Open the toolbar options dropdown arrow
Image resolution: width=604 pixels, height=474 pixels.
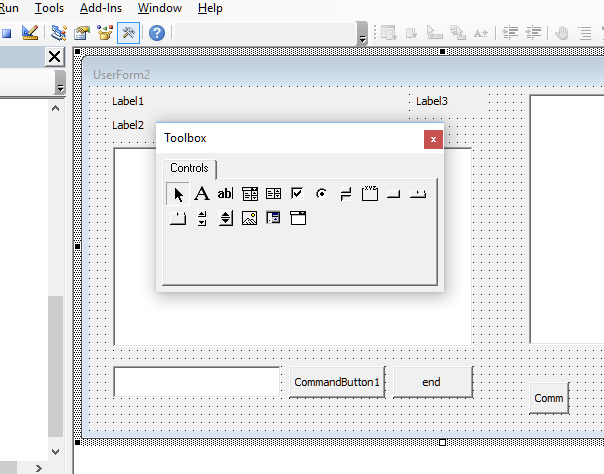point(362,37)
